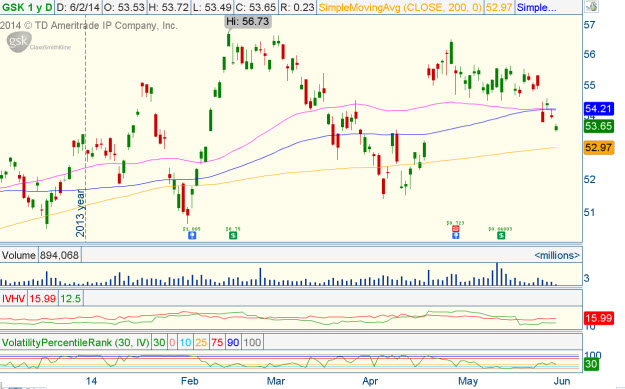
Task: Click the blue 54.21 price axis bubble
Action: [599, 108]
